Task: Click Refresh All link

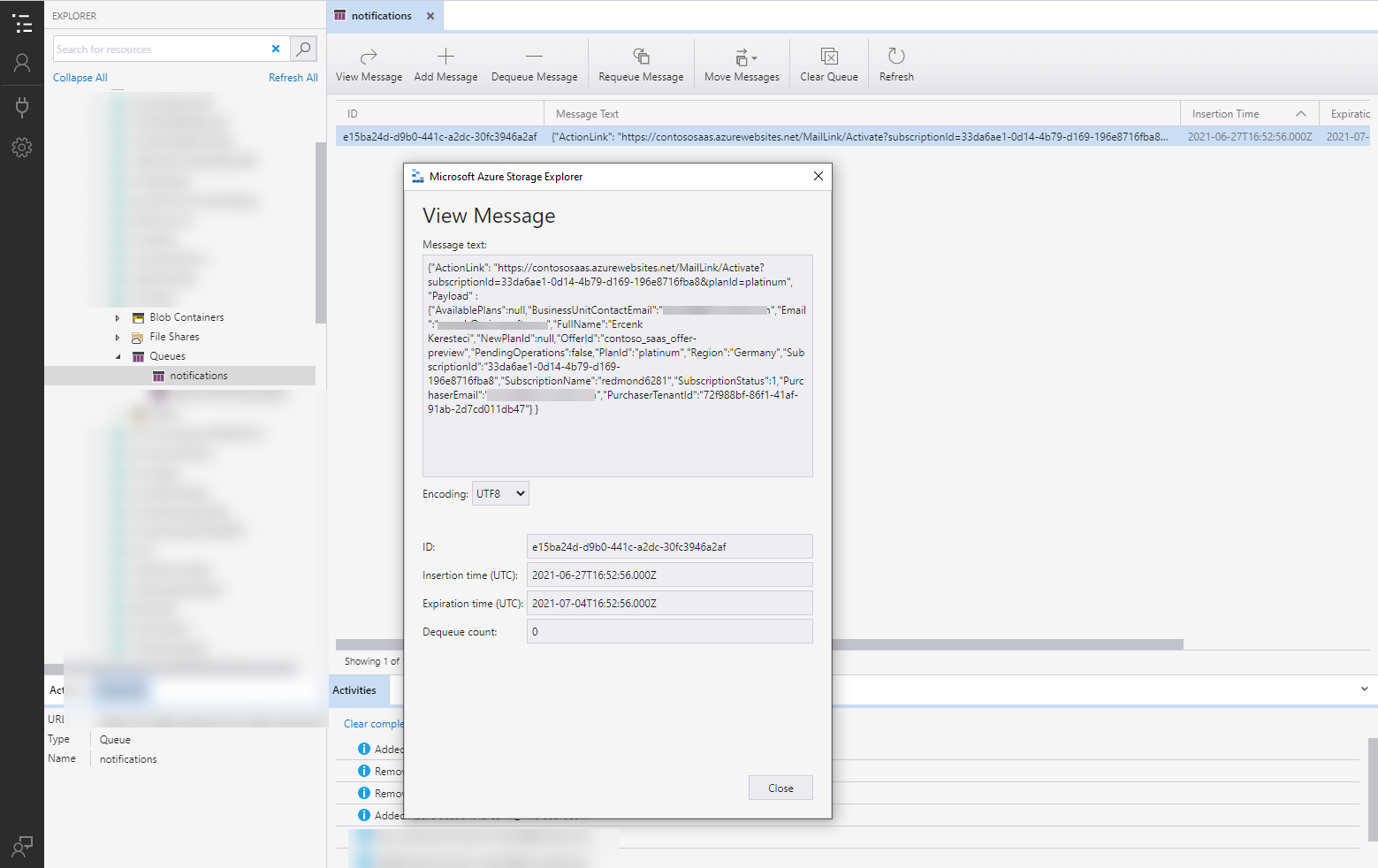Action: point(293,78)
